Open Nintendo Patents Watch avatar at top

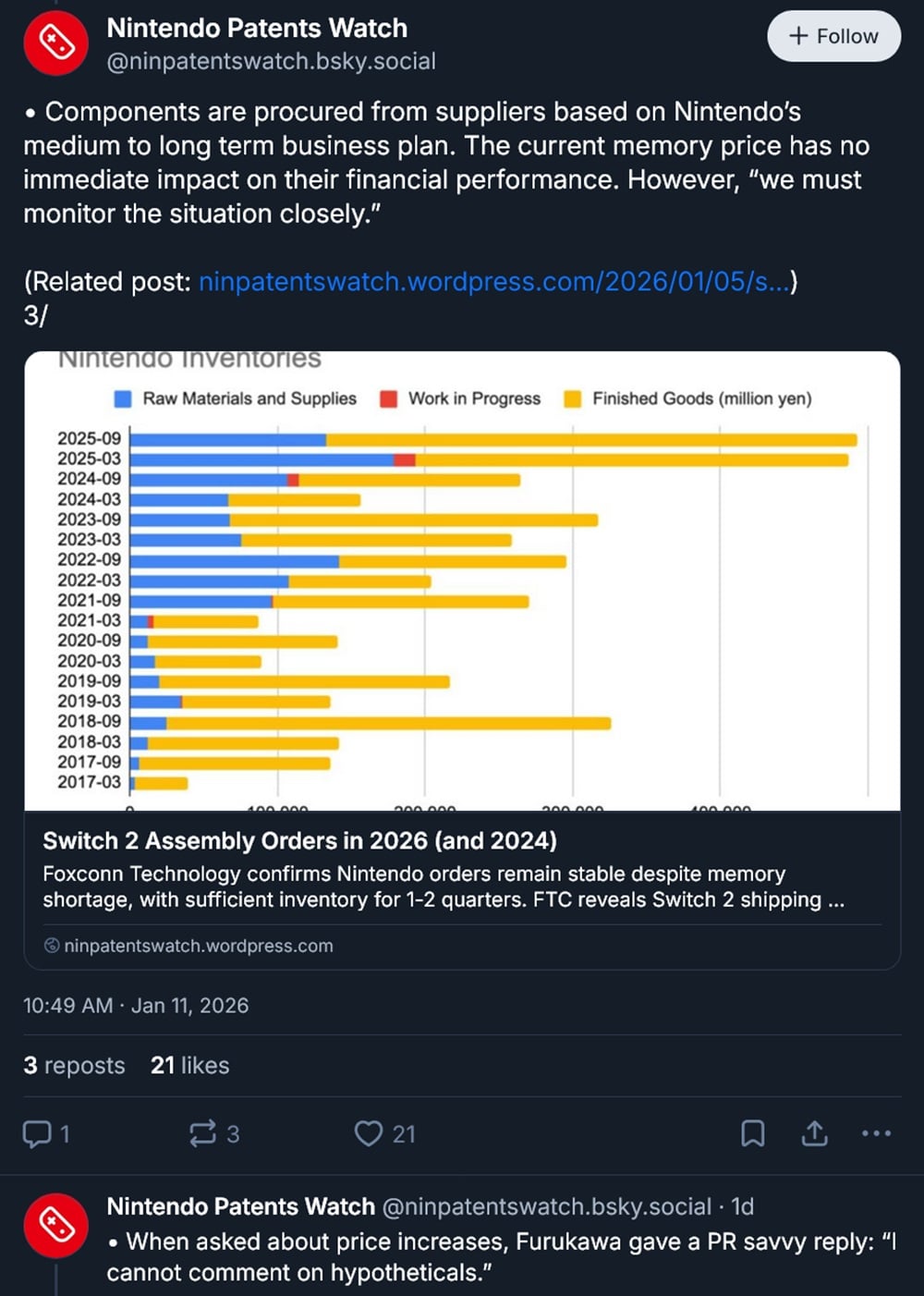pos(55,43)
